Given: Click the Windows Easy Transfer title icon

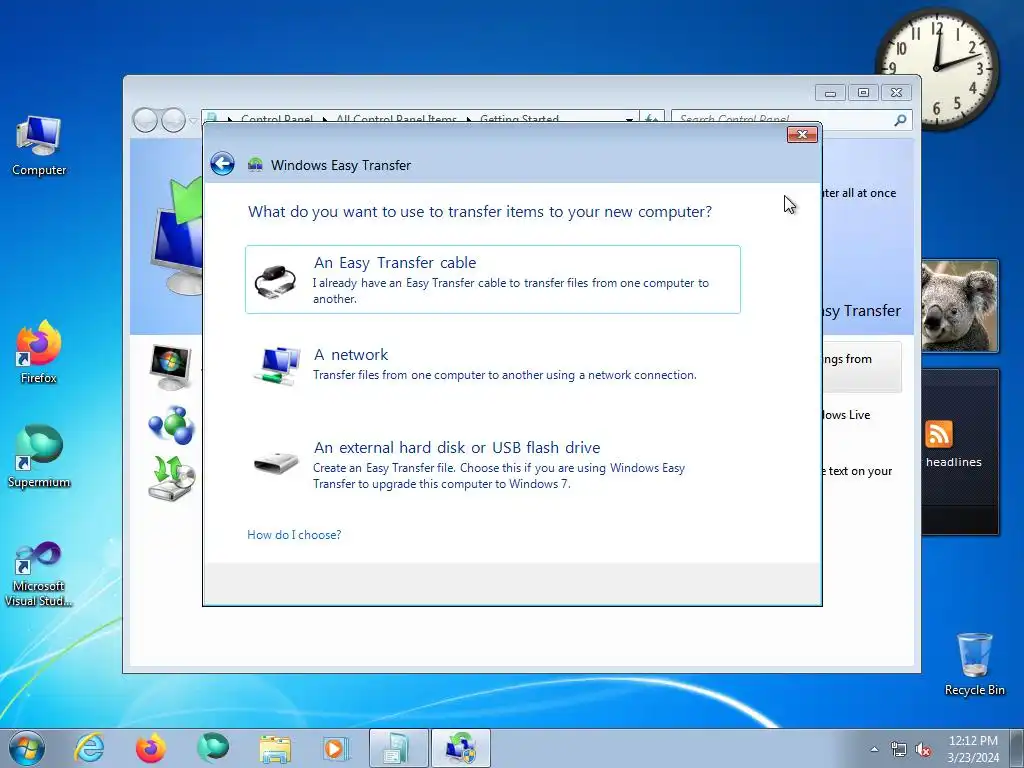Looking at the screenshot, I should [x=255, y=165].
